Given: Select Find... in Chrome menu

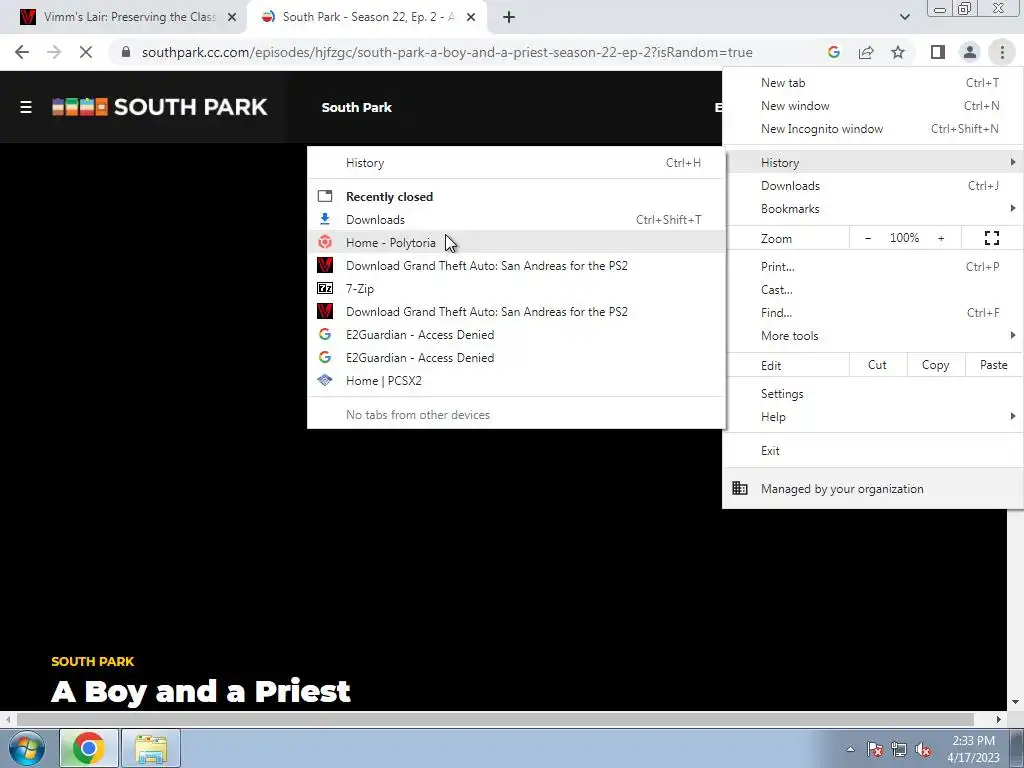Looking at the screenshot, I should coord(872,313).
